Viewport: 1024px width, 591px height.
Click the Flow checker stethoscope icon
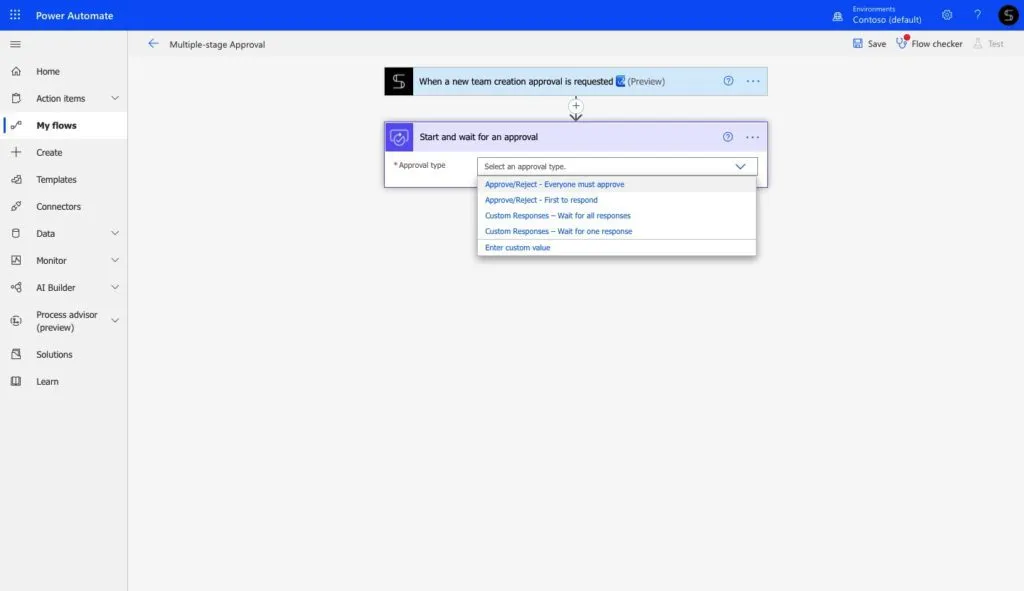click(902, 43)
